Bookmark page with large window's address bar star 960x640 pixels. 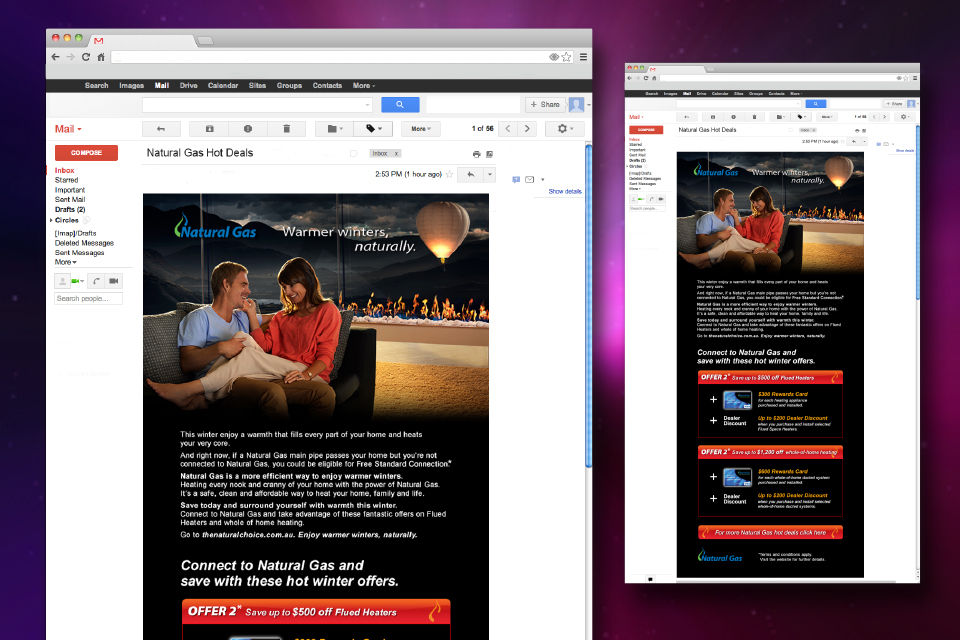[x=566, y=57]
